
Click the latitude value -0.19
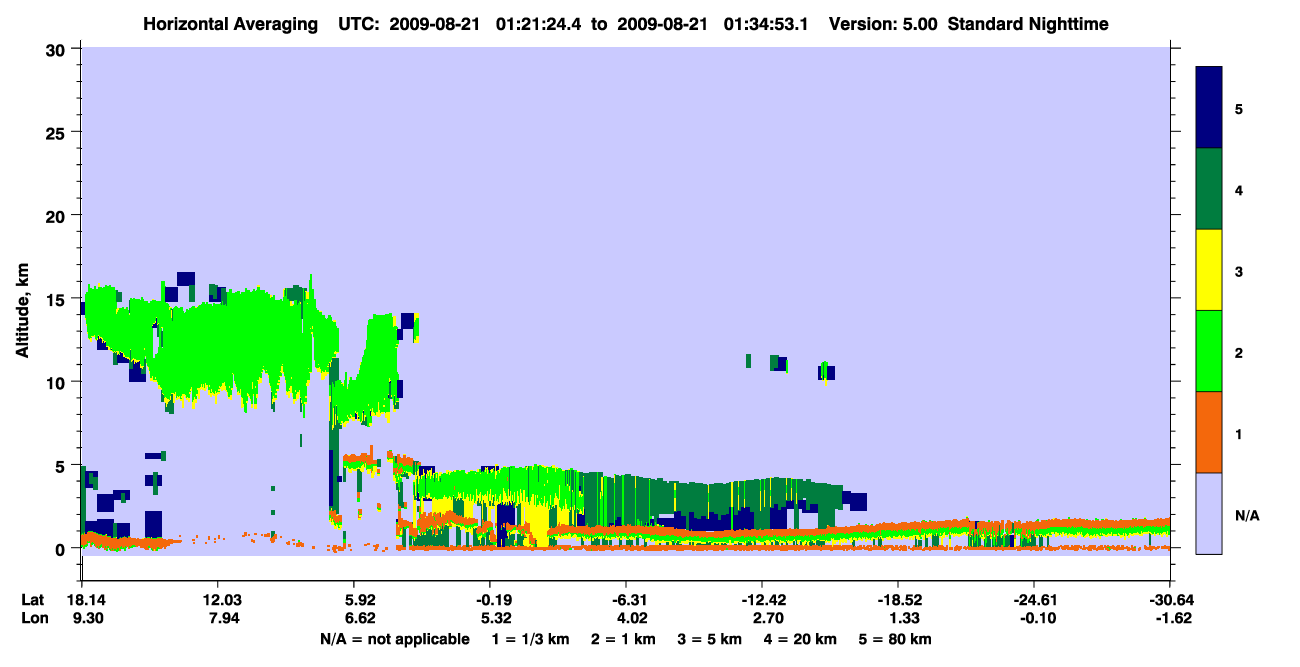point(489,600)
